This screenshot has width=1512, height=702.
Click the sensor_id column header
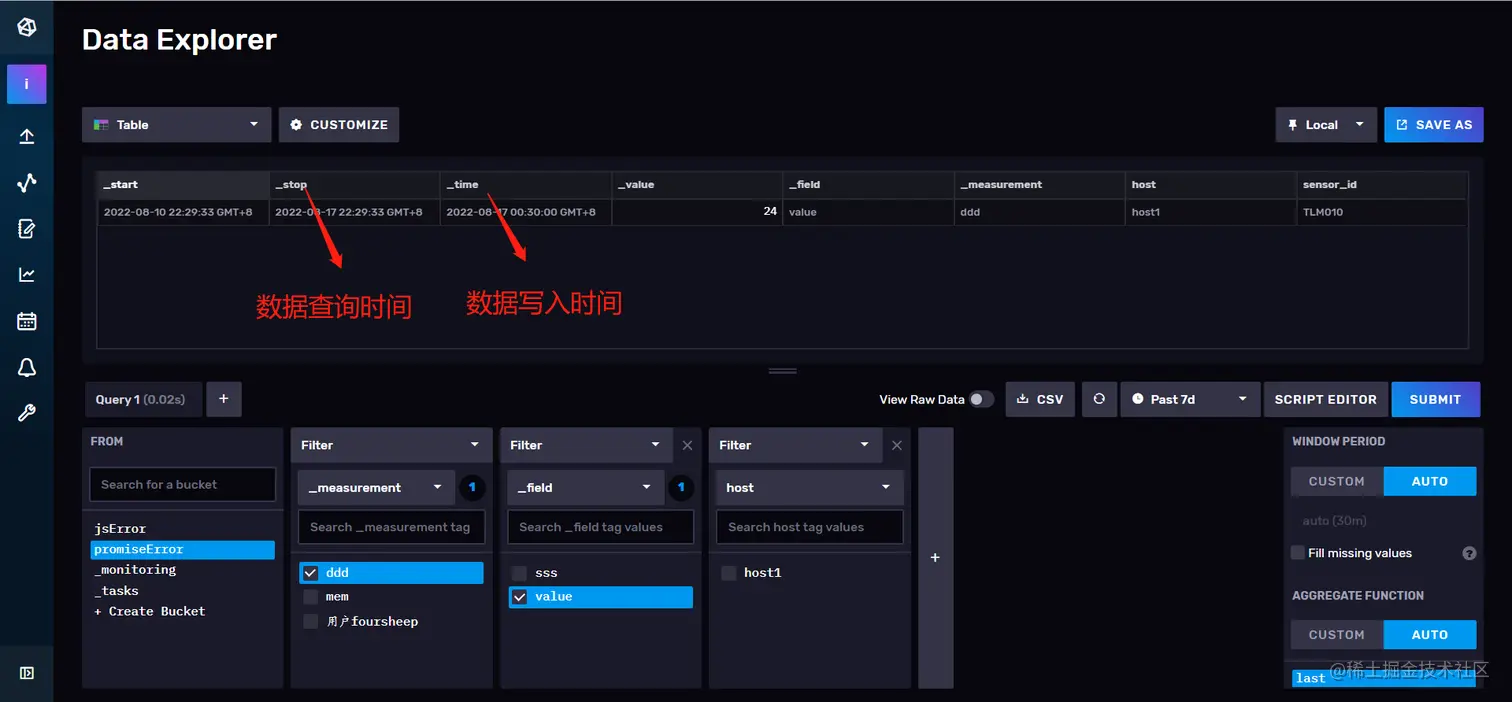1381,185
